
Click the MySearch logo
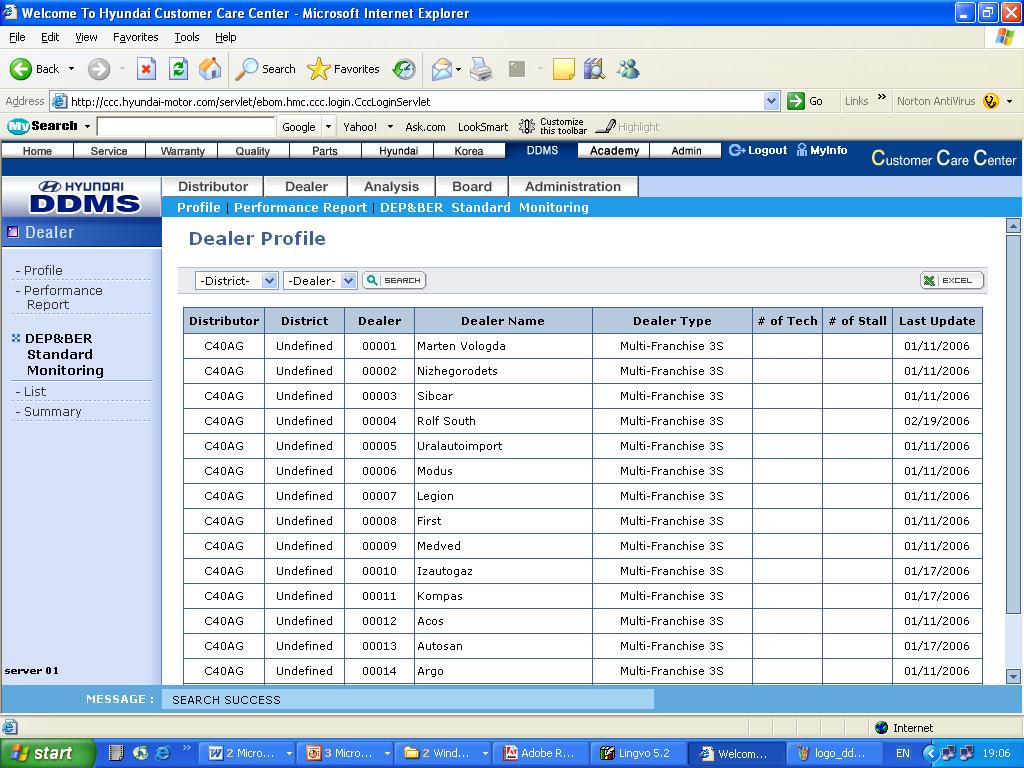(42, 126)
